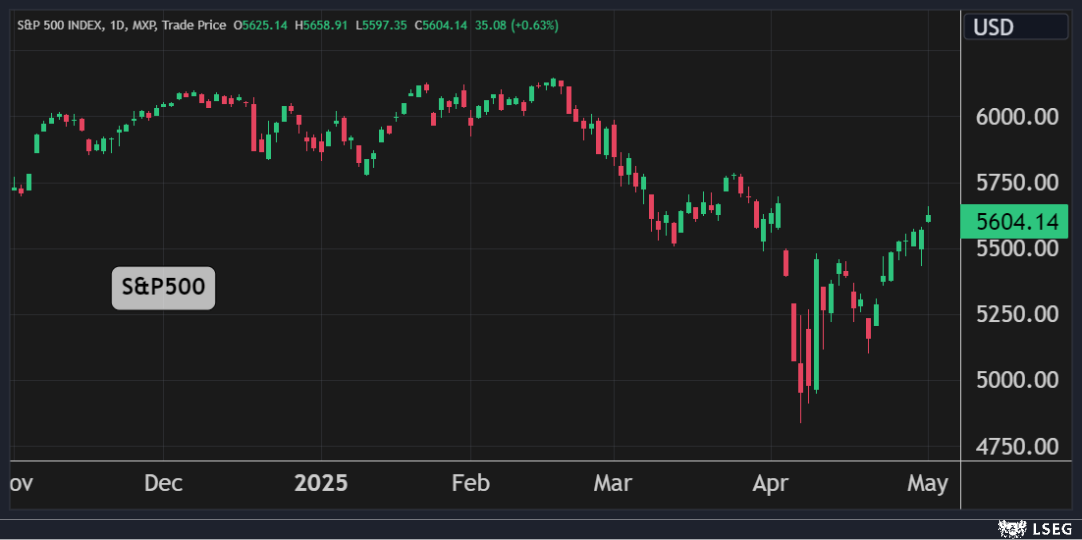Select the green 5604.14 current price tag

coord(1014,222)
